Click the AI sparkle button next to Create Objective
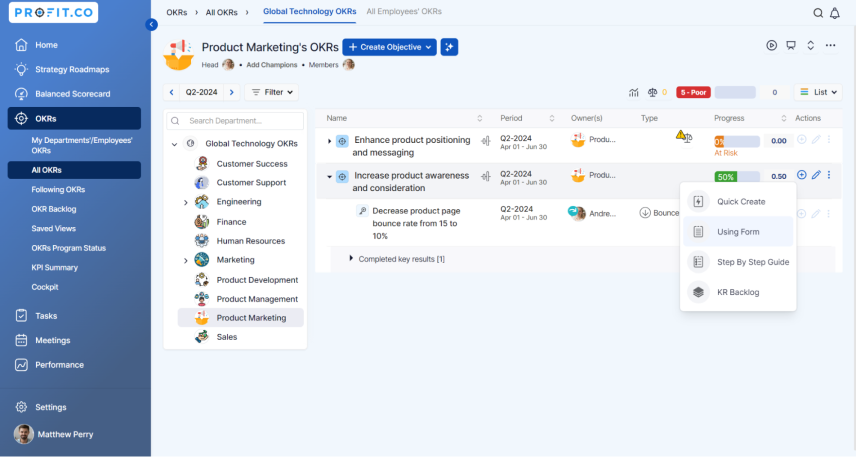 point(449,47)
